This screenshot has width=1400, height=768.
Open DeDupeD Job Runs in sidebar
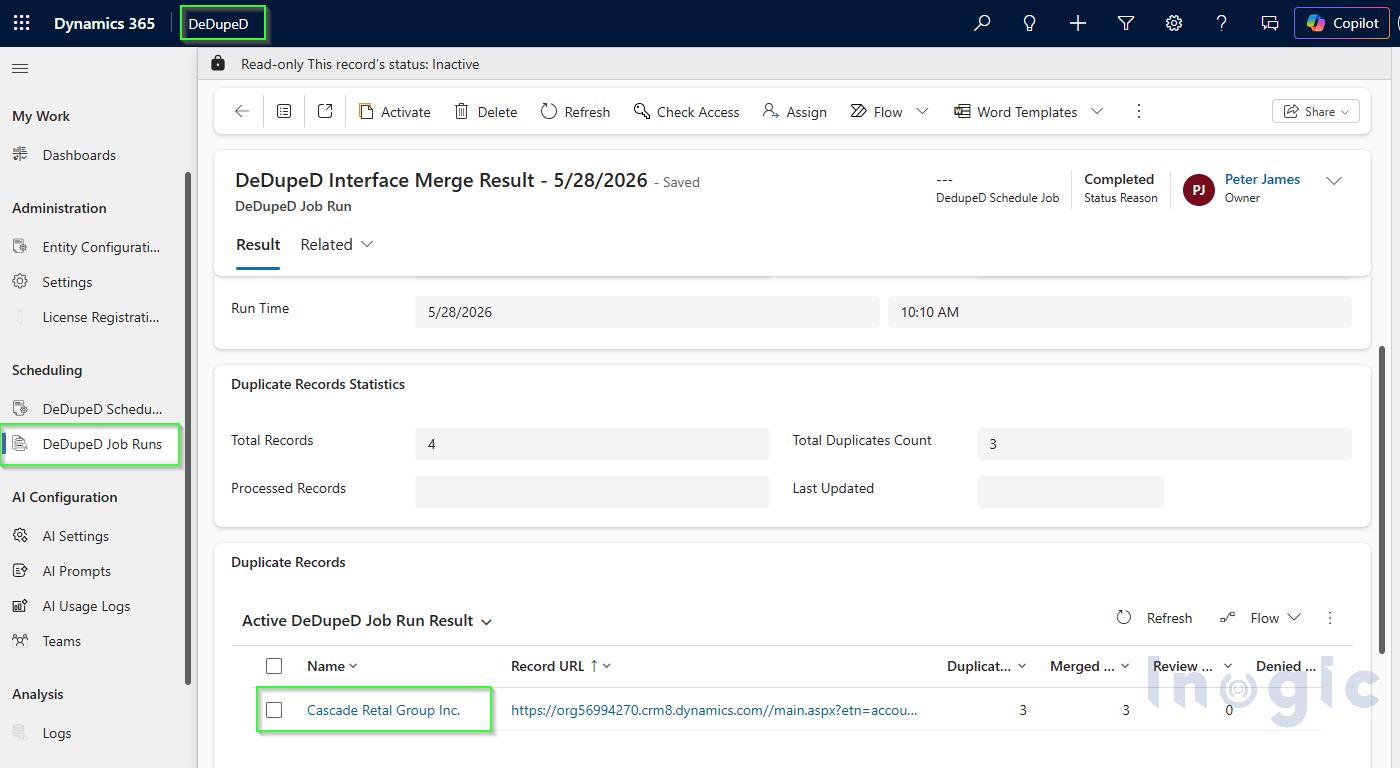pyautogui.click(x=102, y=444)
